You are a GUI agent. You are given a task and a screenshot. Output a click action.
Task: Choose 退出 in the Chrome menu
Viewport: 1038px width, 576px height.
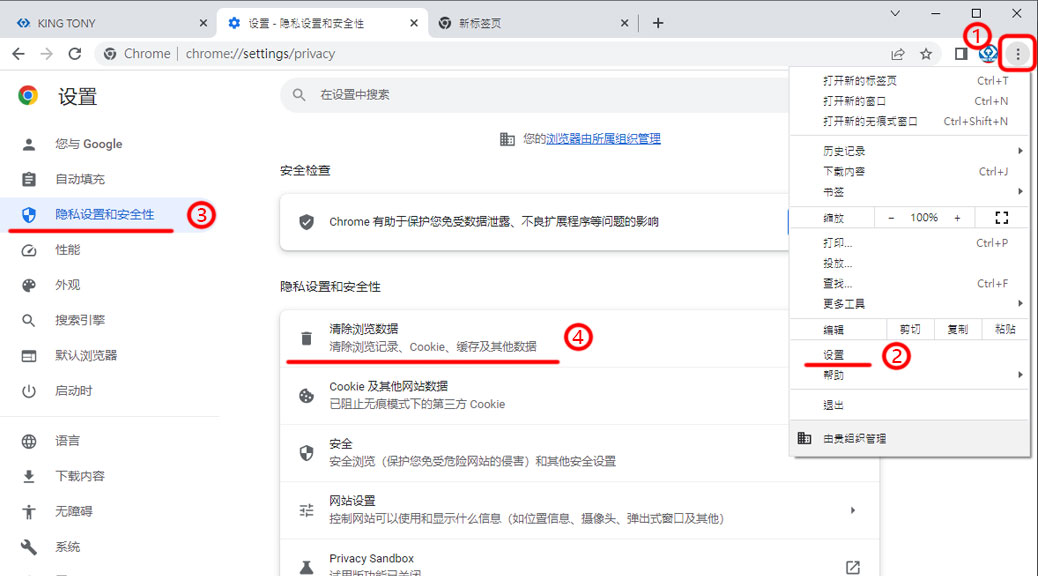[x=910, y=405]
